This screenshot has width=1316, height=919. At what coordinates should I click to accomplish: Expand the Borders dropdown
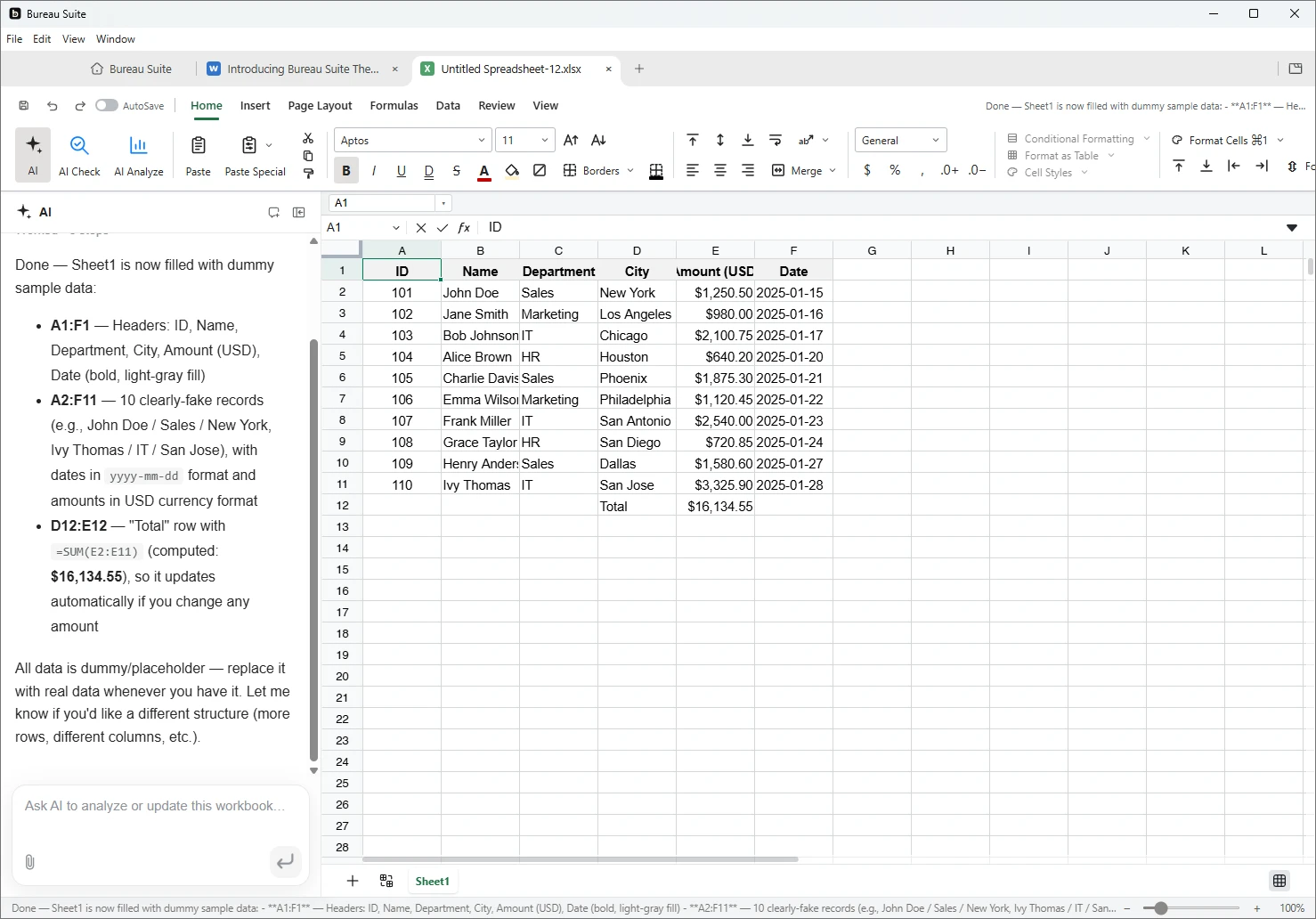[630, 171]
